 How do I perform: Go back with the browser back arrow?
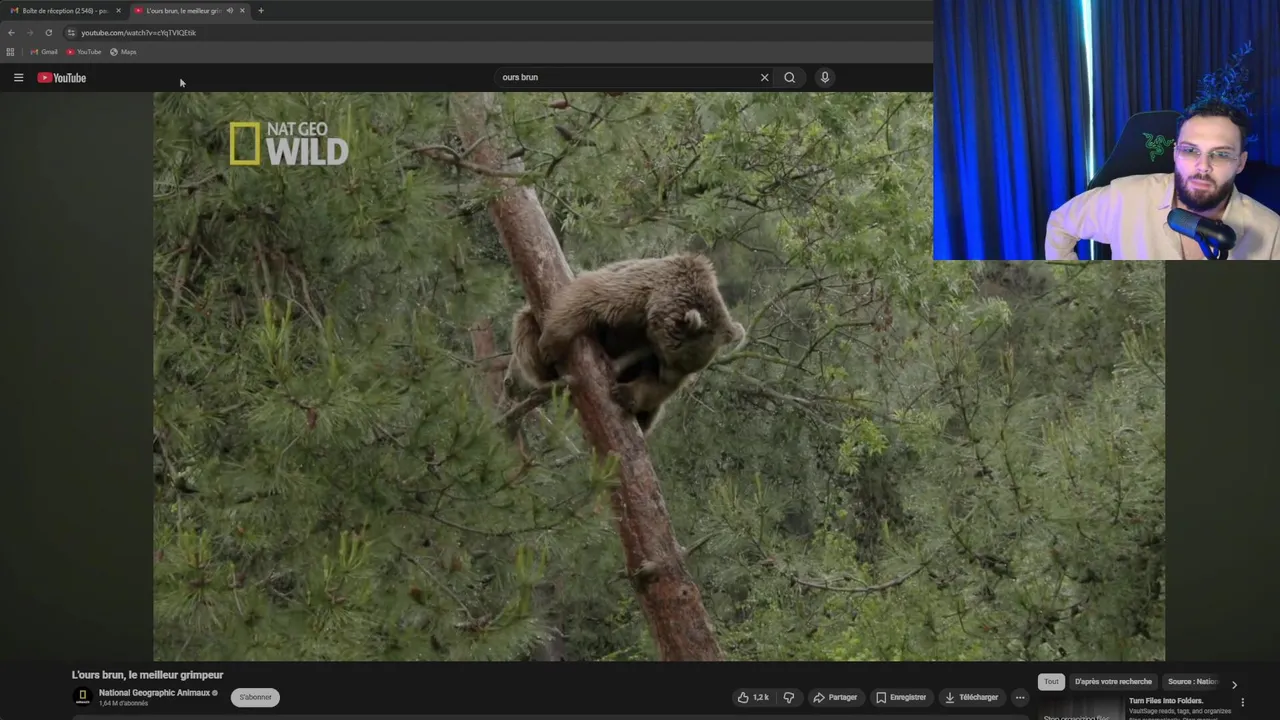coord(11,33)
